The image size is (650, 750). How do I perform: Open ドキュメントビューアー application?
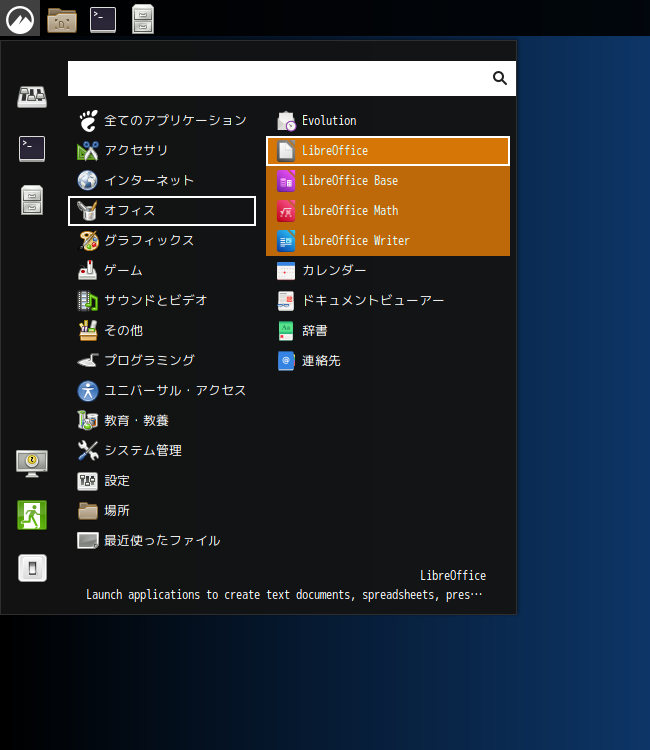[388, 300]
